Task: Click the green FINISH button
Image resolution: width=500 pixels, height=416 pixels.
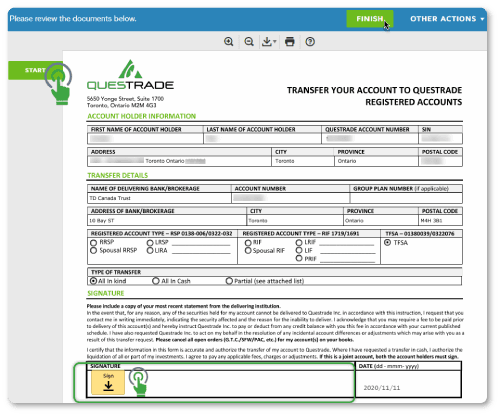Action: coord(369,19)
